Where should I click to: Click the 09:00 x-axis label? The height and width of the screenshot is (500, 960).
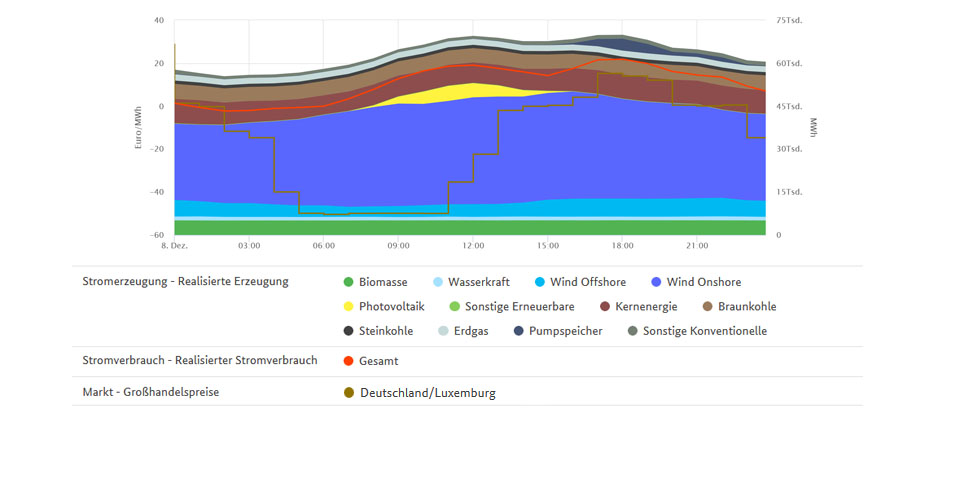tap(399, 245)
